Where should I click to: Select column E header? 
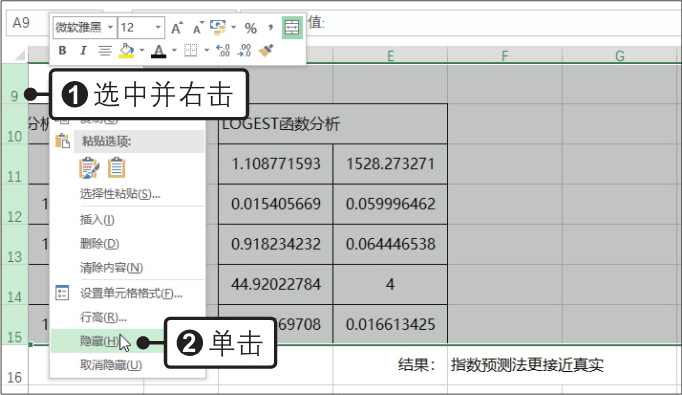click(390, 56)
